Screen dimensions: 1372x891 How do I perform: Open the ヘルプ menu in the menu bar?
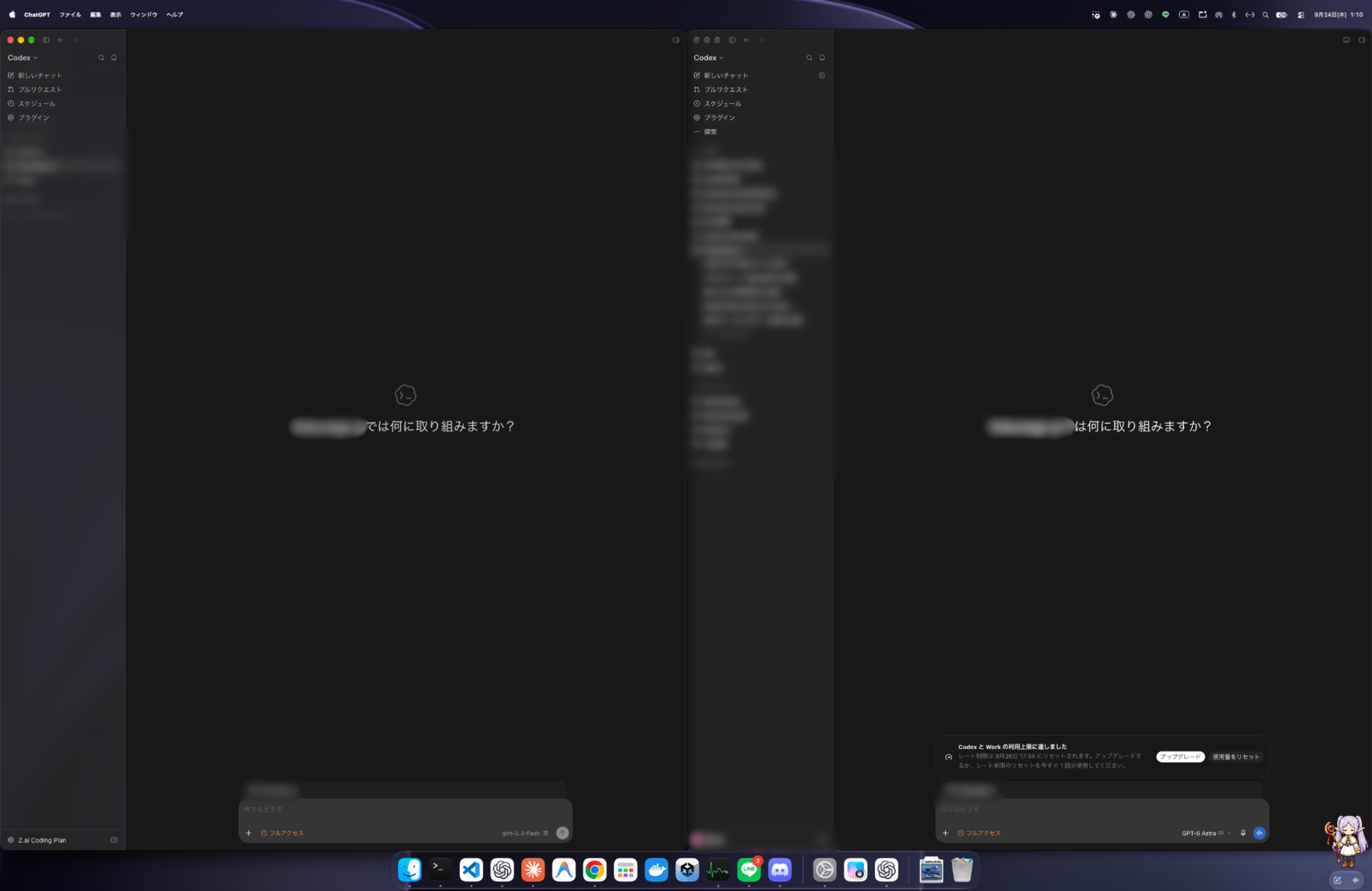point(175,15)
